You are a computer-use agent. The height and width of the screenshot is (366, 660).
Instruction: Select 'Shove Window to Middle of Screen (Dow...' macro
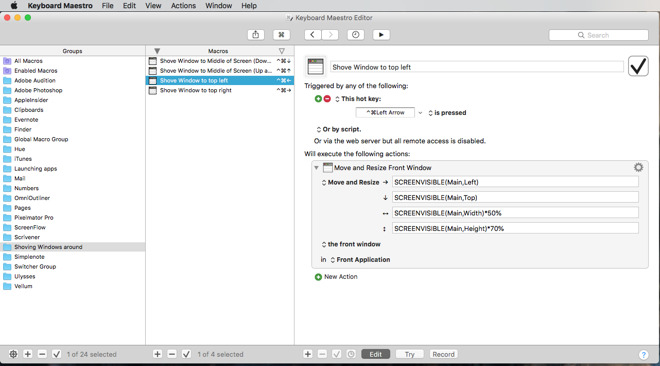tap(220, 61)
